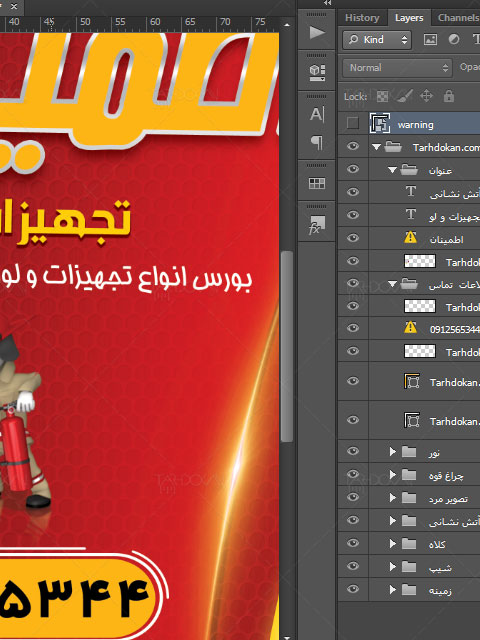Hide the چراغ قوه group
480x640 pixels.
[x=353, y=474]
